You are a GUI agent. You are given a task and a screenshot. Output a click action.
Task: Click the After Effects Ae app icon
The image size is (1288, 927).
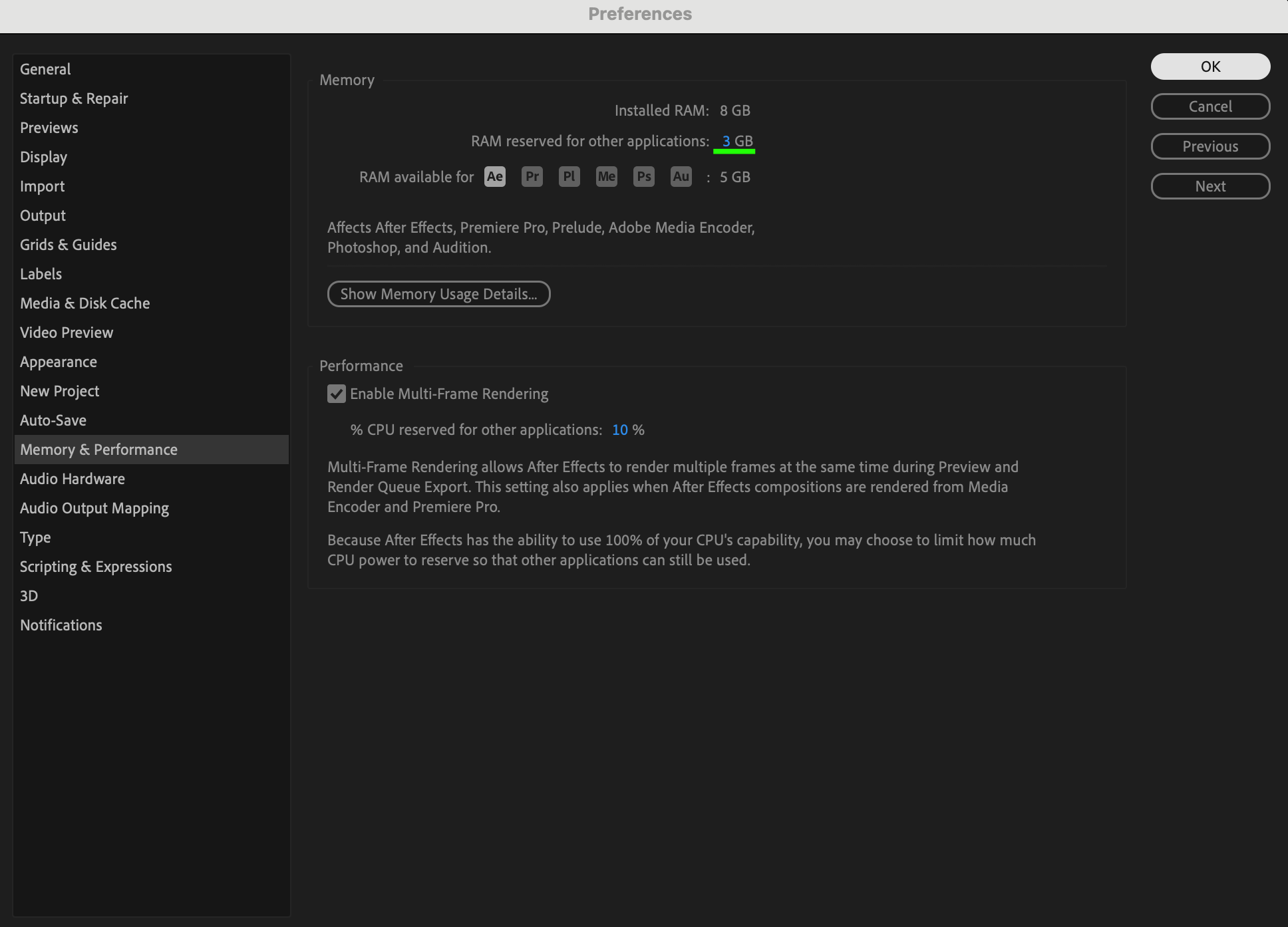point(494,177)
